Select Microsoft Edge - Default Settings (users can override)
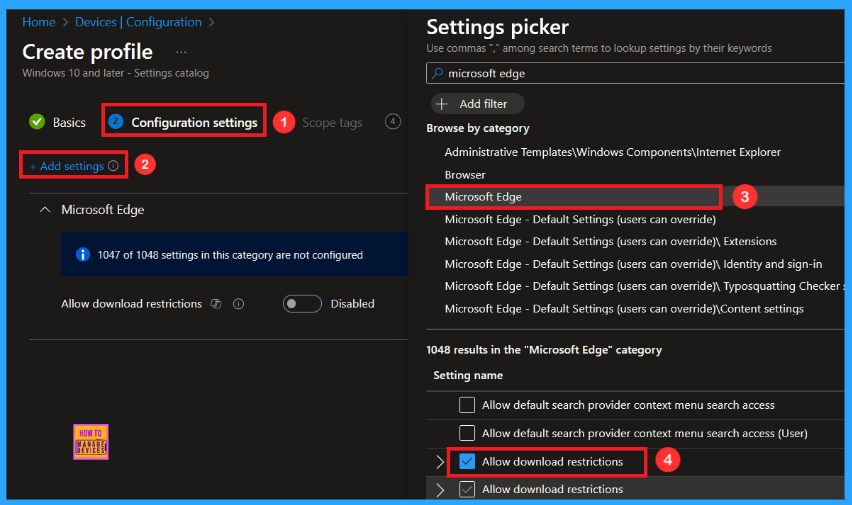The image size is (852, 505). 580,220
